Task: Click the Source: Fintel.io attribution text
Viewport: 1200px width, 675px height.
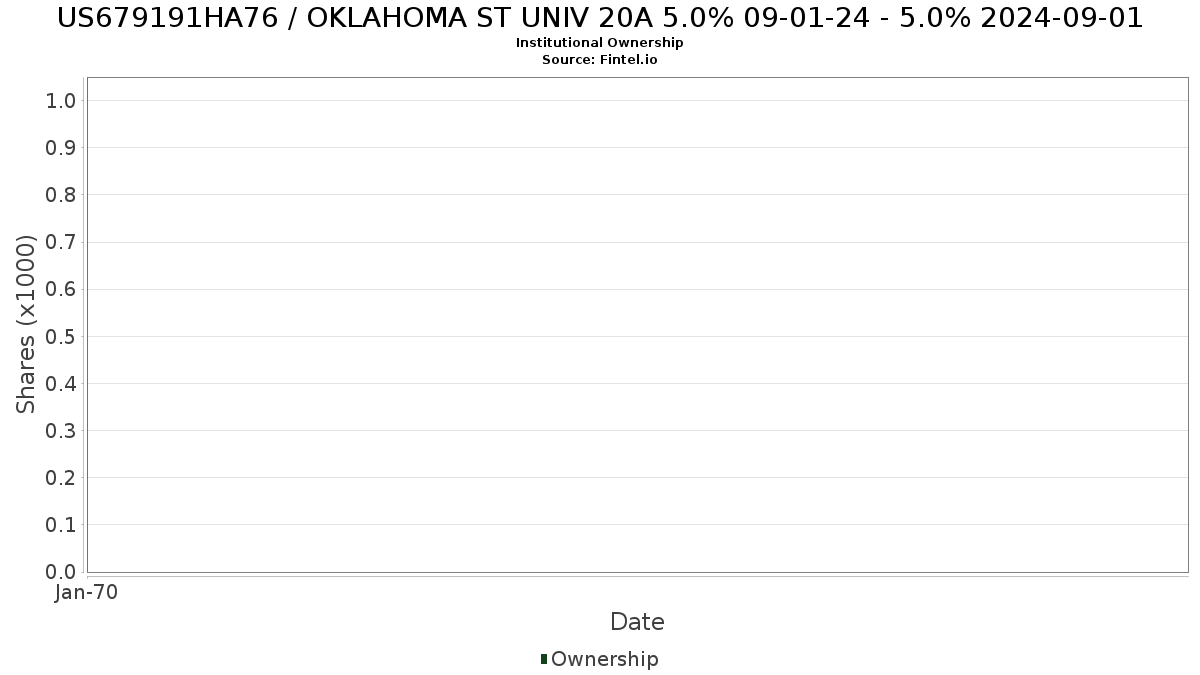Action: (599, 60)
